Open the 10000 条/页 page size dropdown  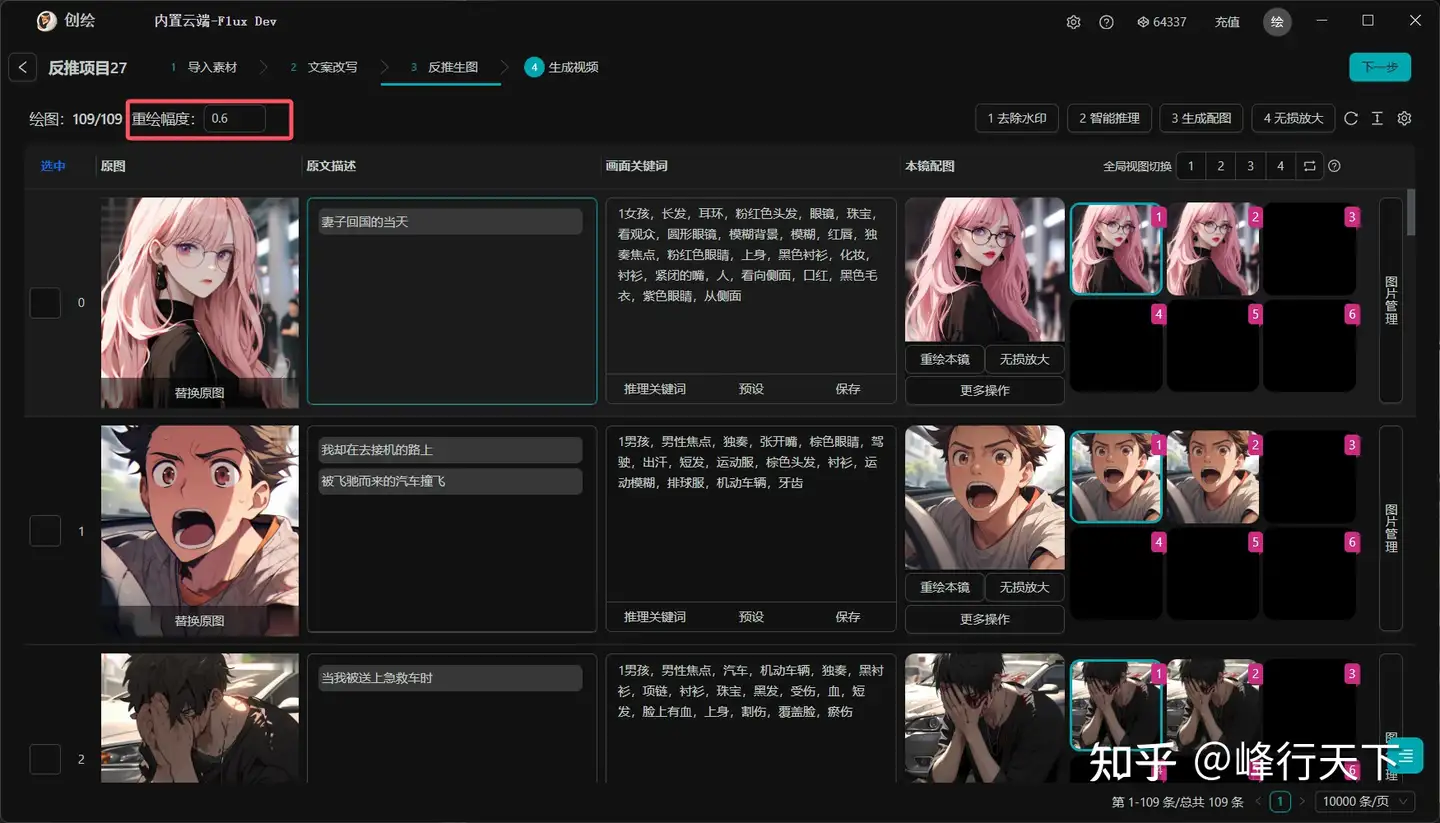click(1365, 801)
